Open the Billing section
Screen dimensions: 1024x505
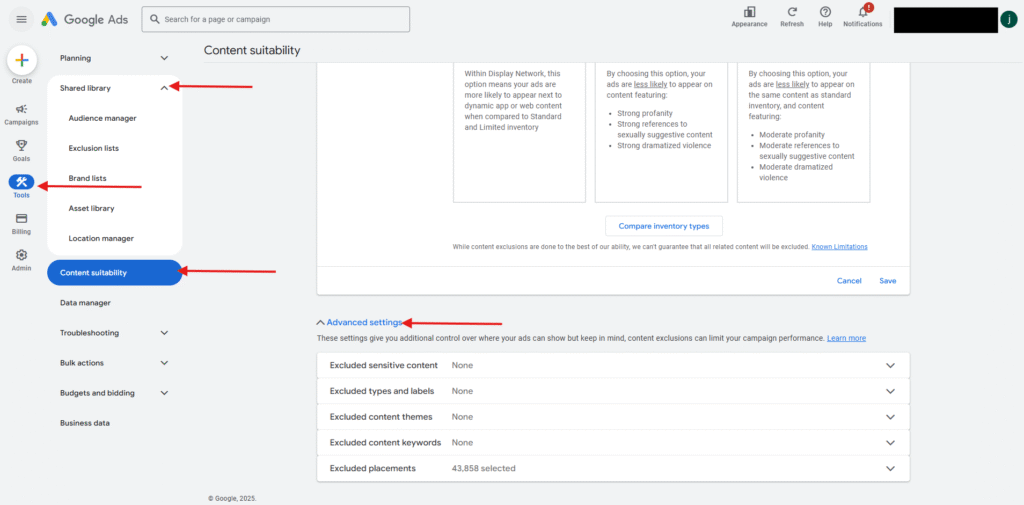(22, 223)
